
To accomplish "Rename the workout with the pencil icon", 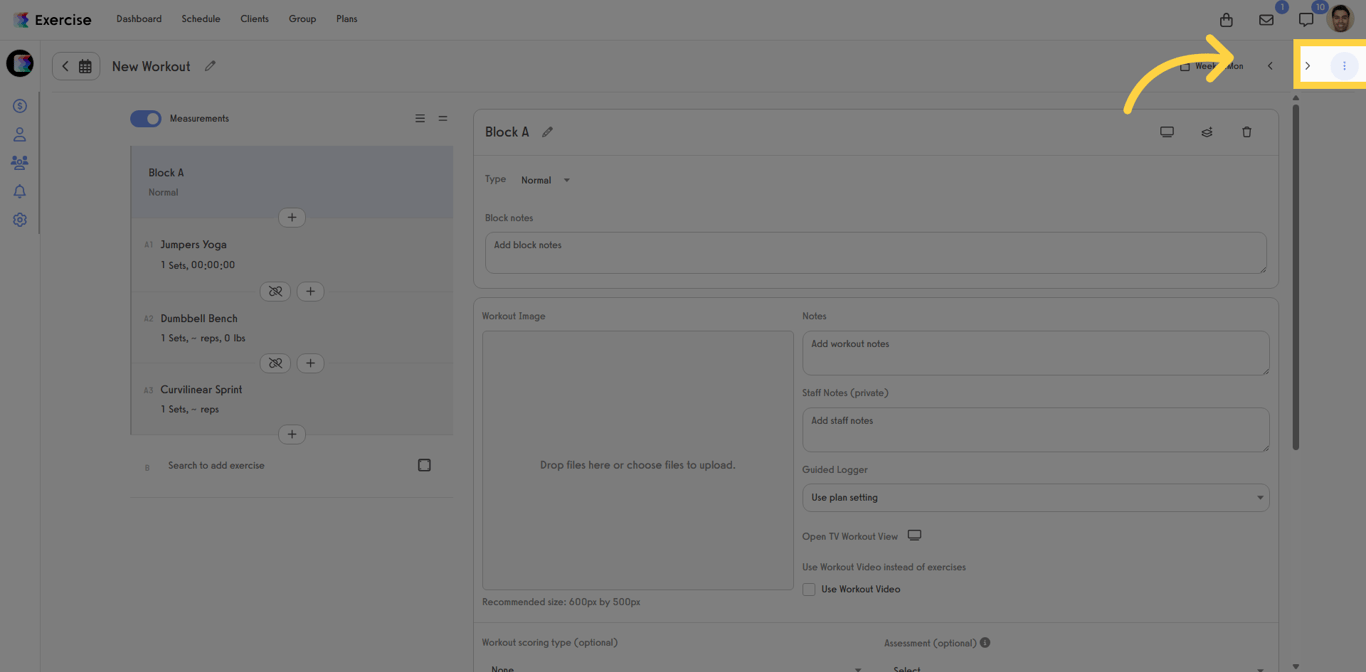I will pos(210,66).
